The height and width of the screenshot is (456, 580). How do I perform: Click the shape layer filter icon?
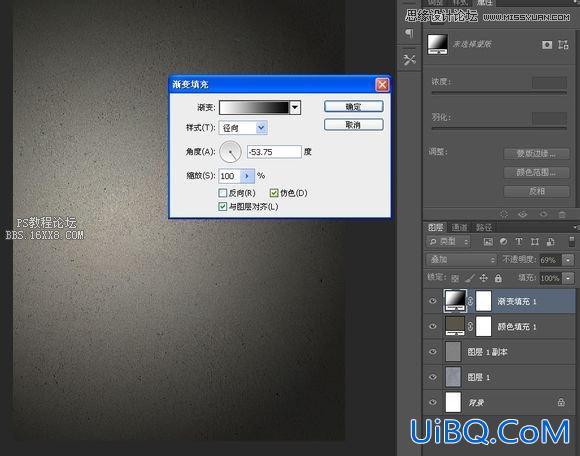pyautogui.click(x=535, y=241)
